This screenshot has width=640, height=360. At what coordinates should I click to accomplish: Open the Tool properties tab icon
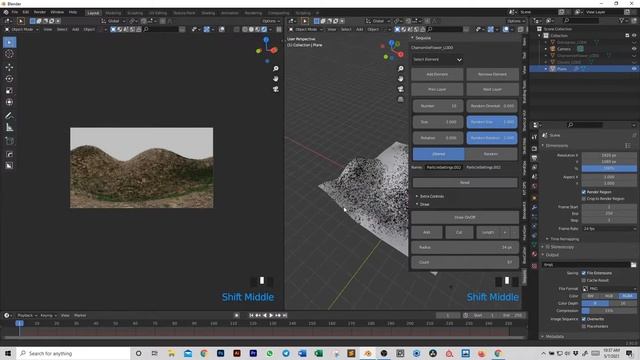[534, 137]
